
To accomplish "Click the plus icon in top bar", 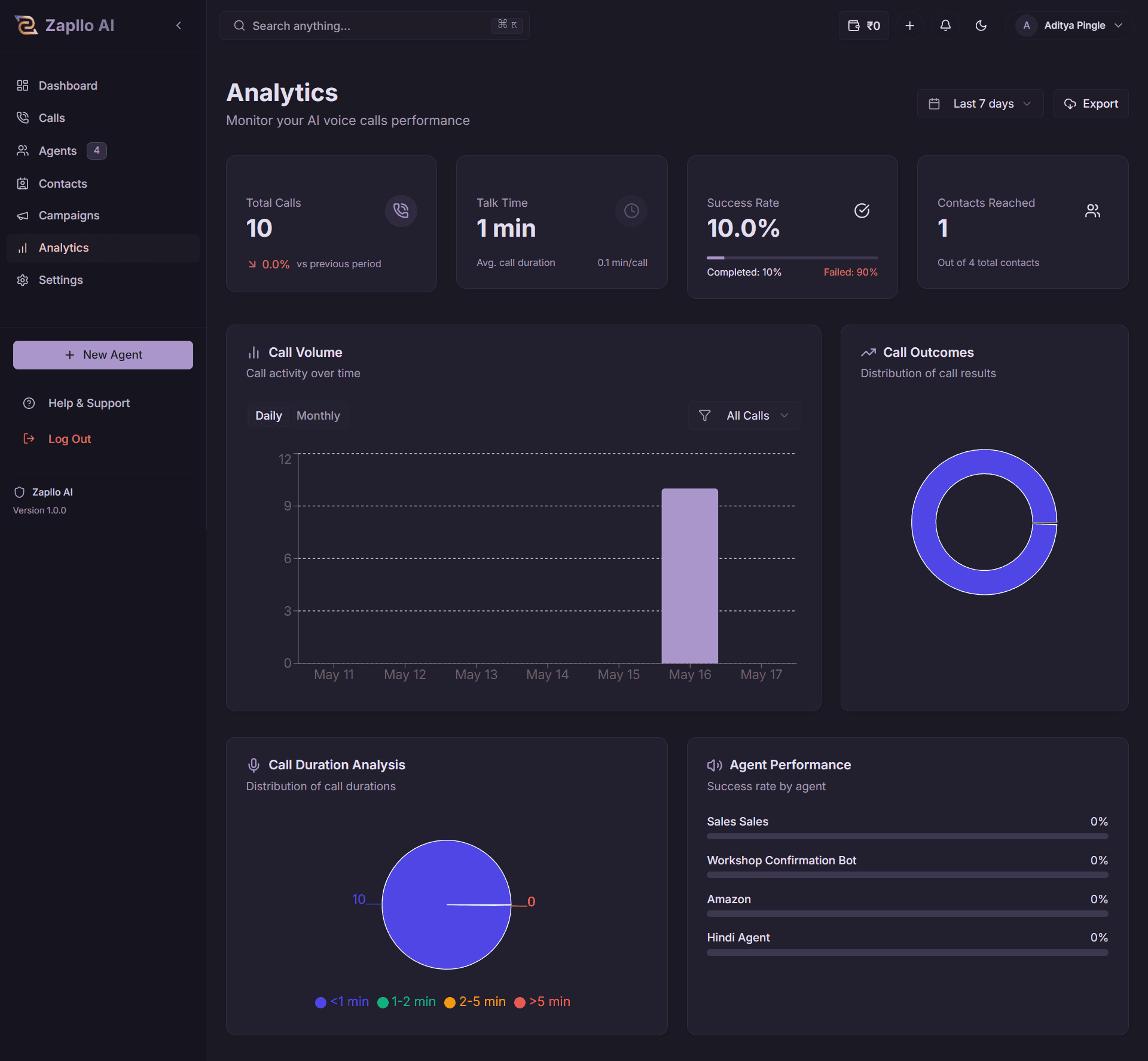I will pos(909,26).
